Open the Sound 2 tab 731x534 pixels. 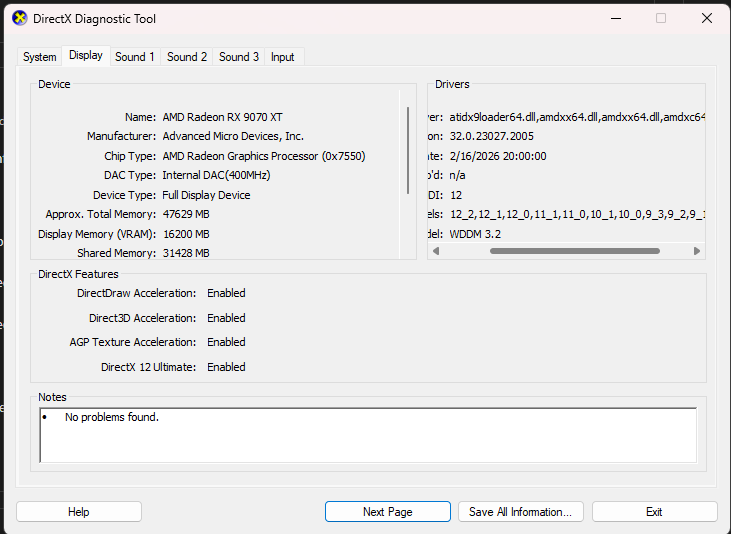(x=187, y=57)
